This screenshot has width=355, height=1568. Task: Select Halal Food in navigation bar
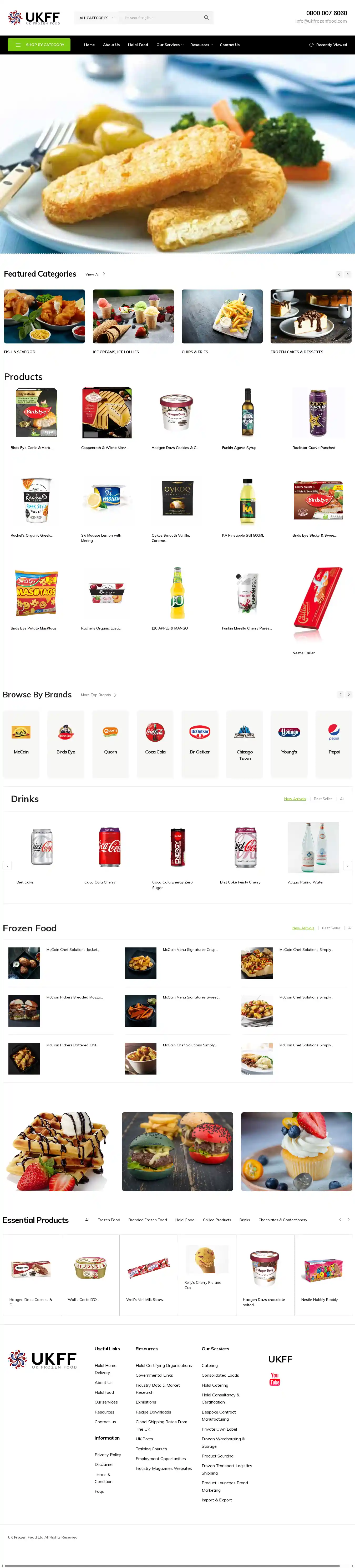138,44
